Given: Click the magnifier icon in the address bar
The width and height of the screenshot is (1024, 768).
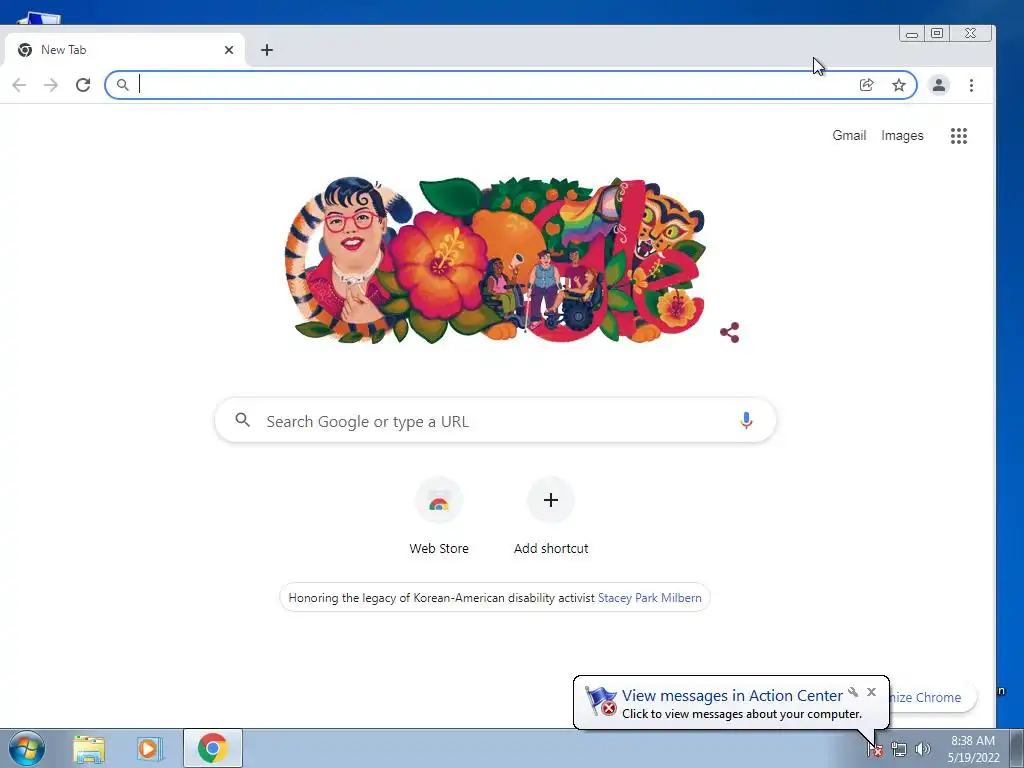Looking at the screenshot, I should 122,85.
